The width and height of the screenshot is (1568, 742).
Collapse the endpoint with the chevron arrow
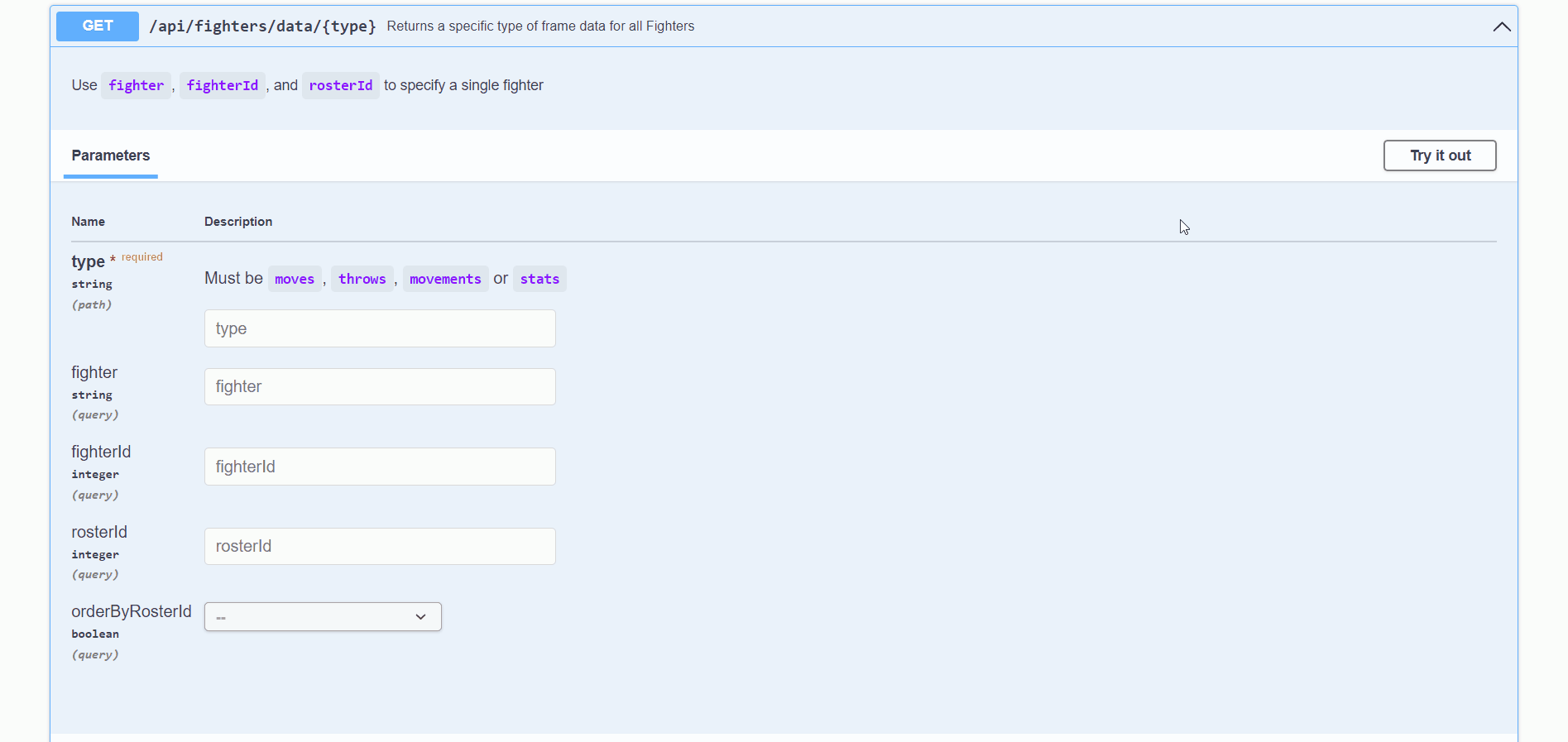(x=1501, y=26)
